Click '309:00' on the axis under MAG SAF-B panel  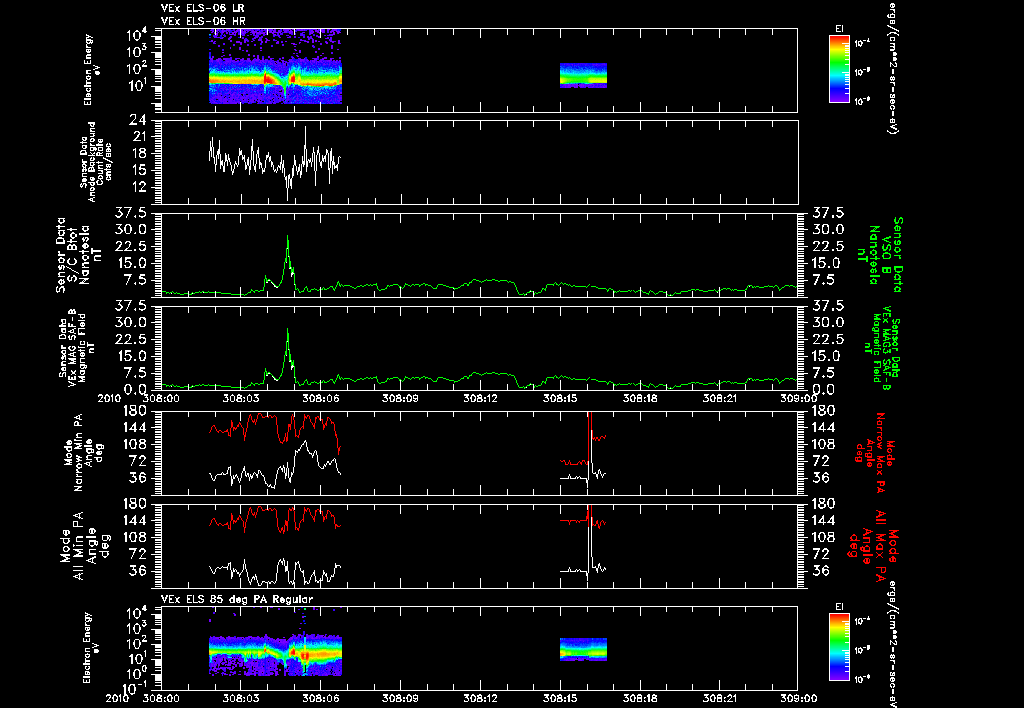tap(798, 398)
